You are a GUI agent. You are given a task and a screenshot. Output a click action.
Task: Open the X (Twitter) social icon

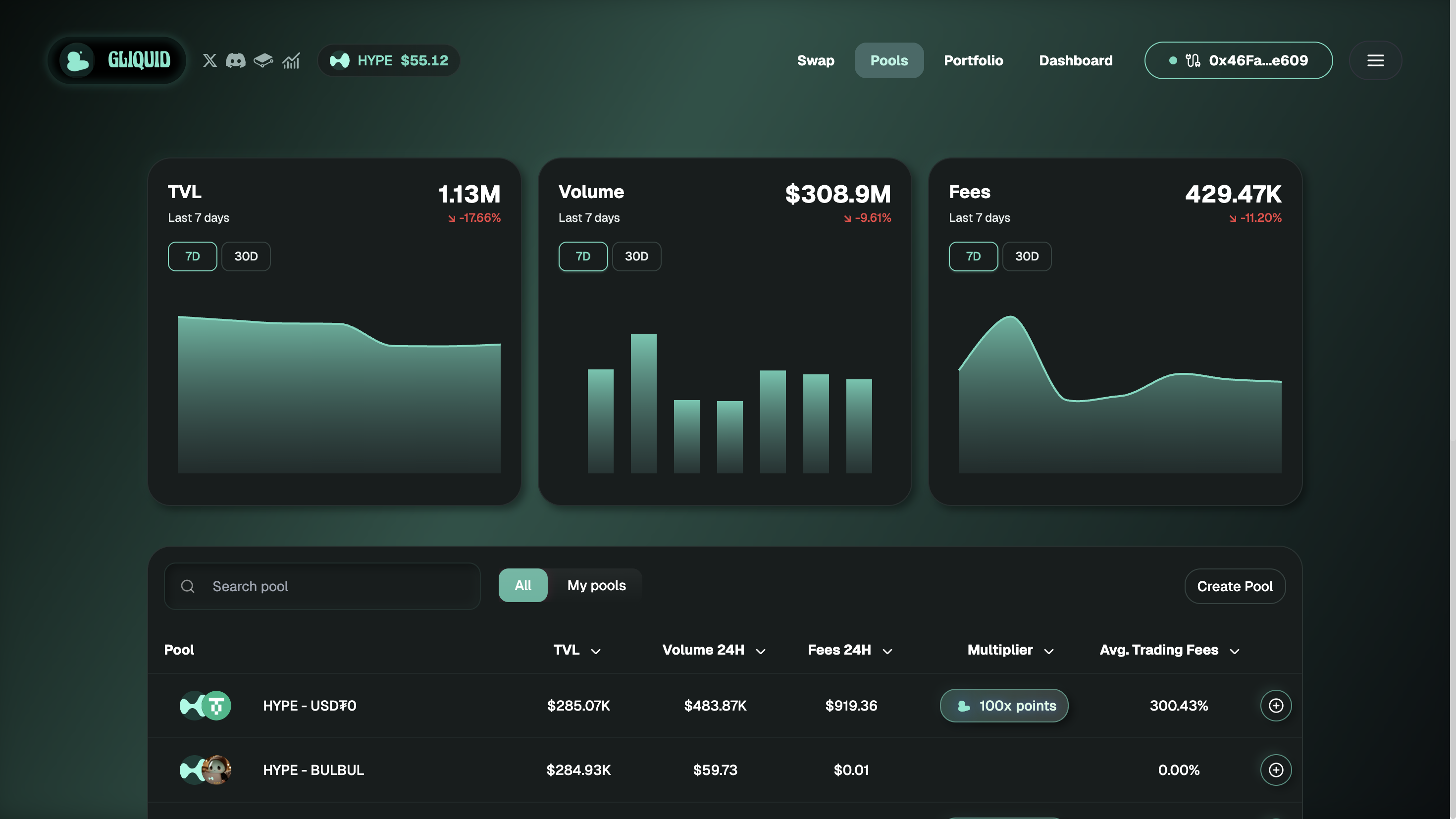tap(209, 60)
